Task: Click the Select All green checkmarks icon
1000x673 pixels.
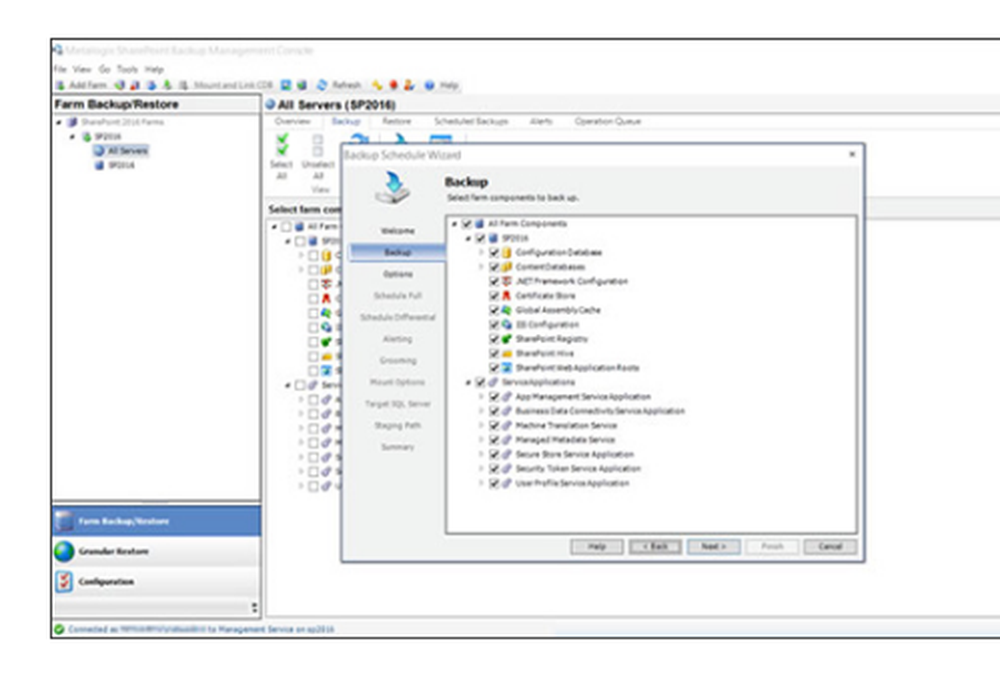Action: click(282, 144)
